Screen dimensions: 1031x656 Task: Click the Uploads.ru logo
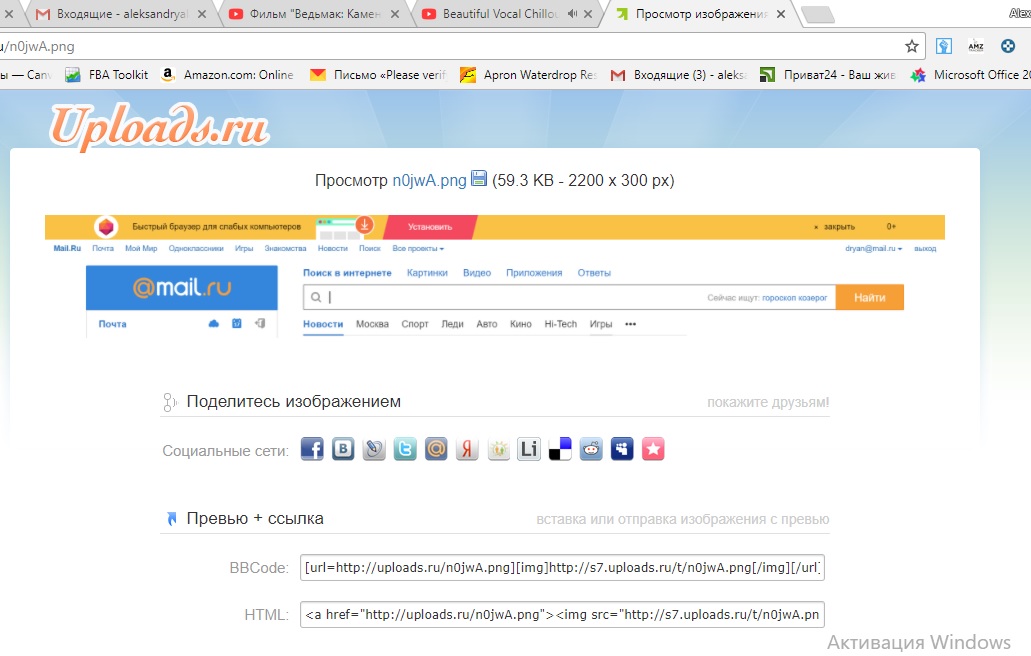[x=160, y=126]
